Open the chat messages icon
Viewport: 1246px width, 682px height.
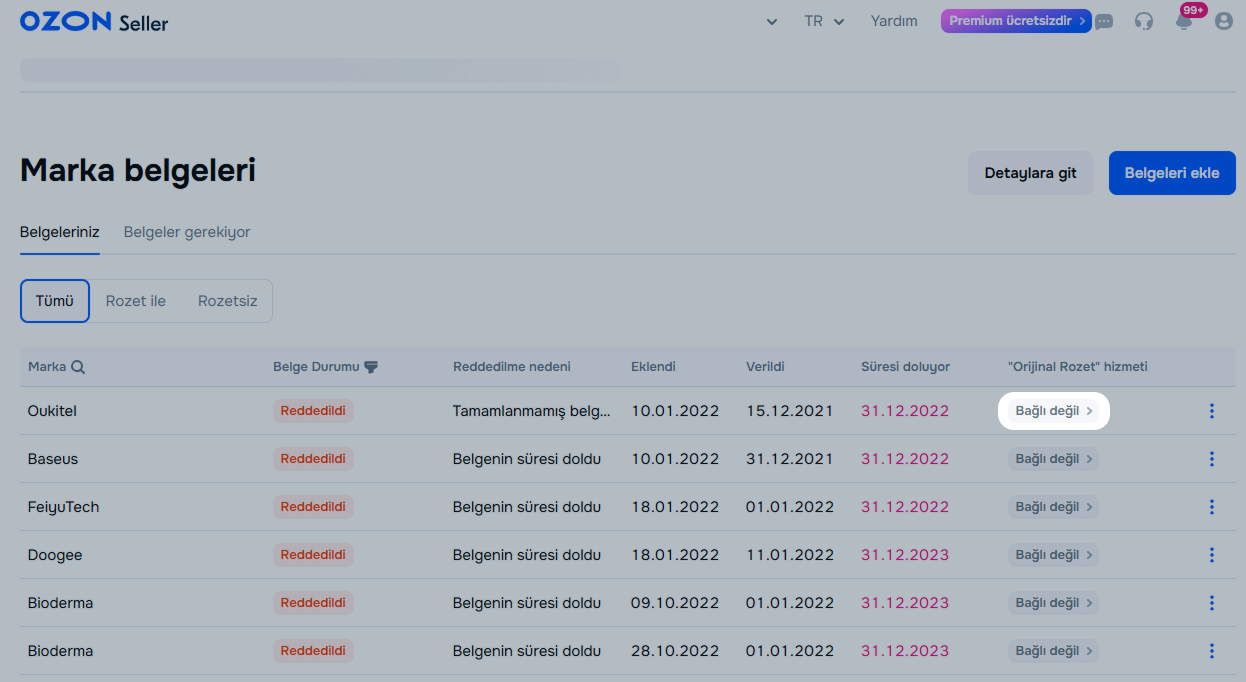(x=1104, y=21)
